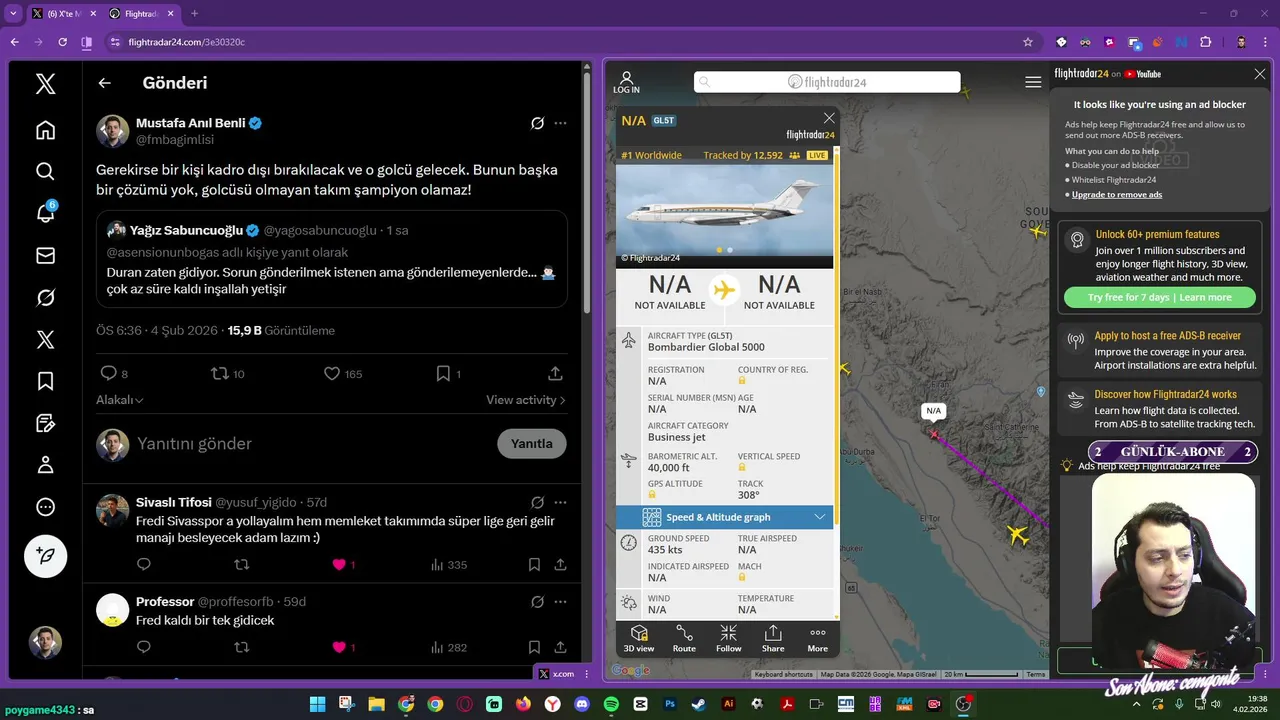The width and height of the screenshot is (1280, 720).
Task: Open Steam from the taskbar
Action: pos(699,704)
